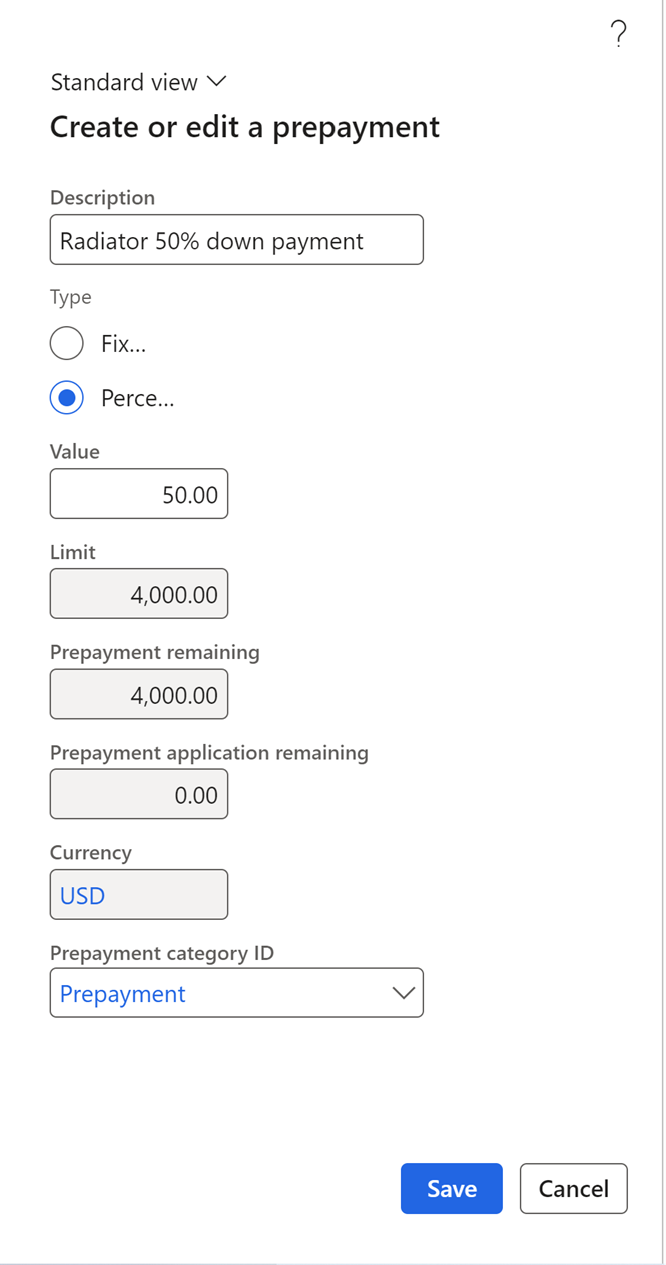Click the Description field label
The height and width of the screenshot is (1265, 666).
(103, 198)
